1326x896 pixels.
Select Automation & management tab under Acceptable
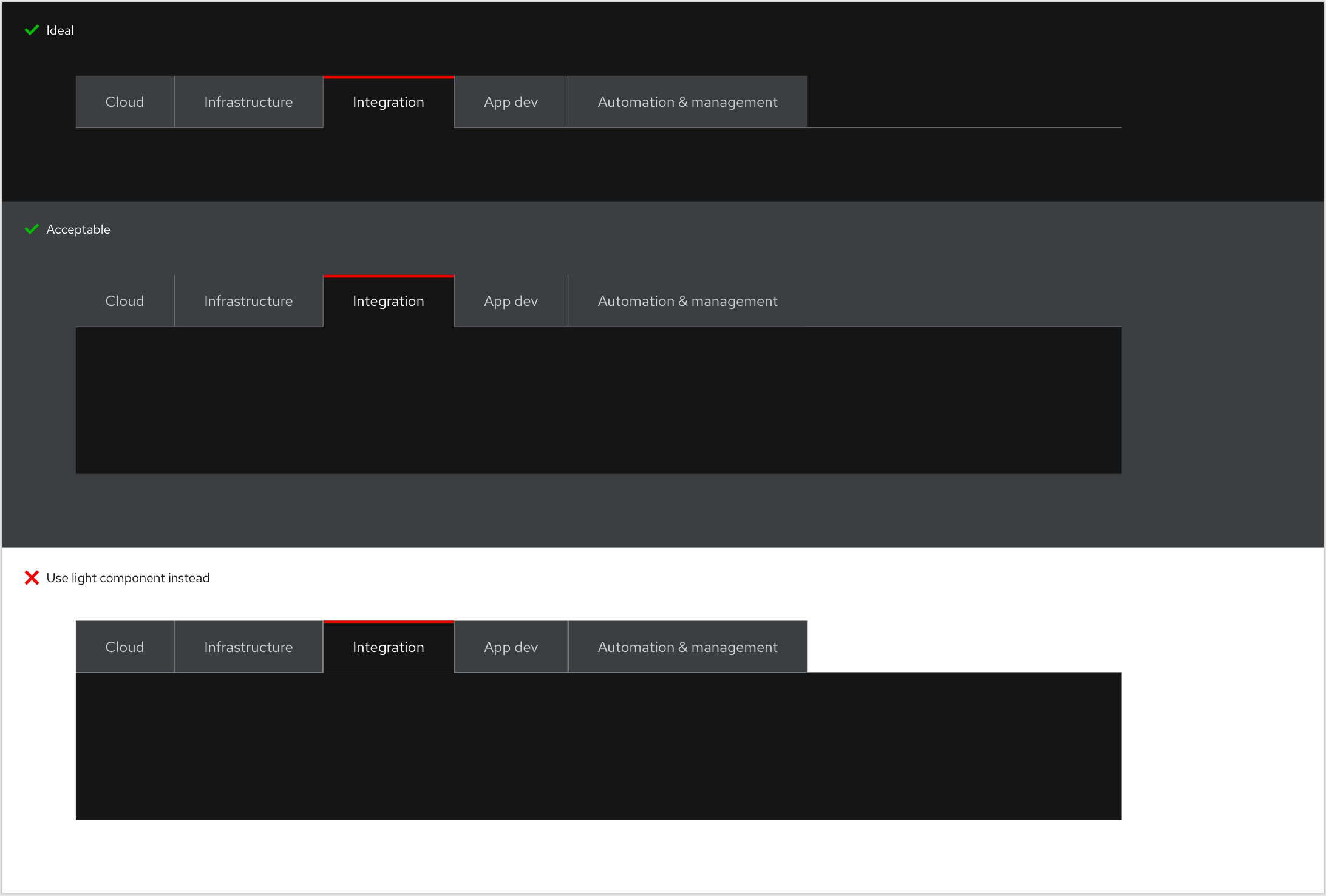pos(687,300)
